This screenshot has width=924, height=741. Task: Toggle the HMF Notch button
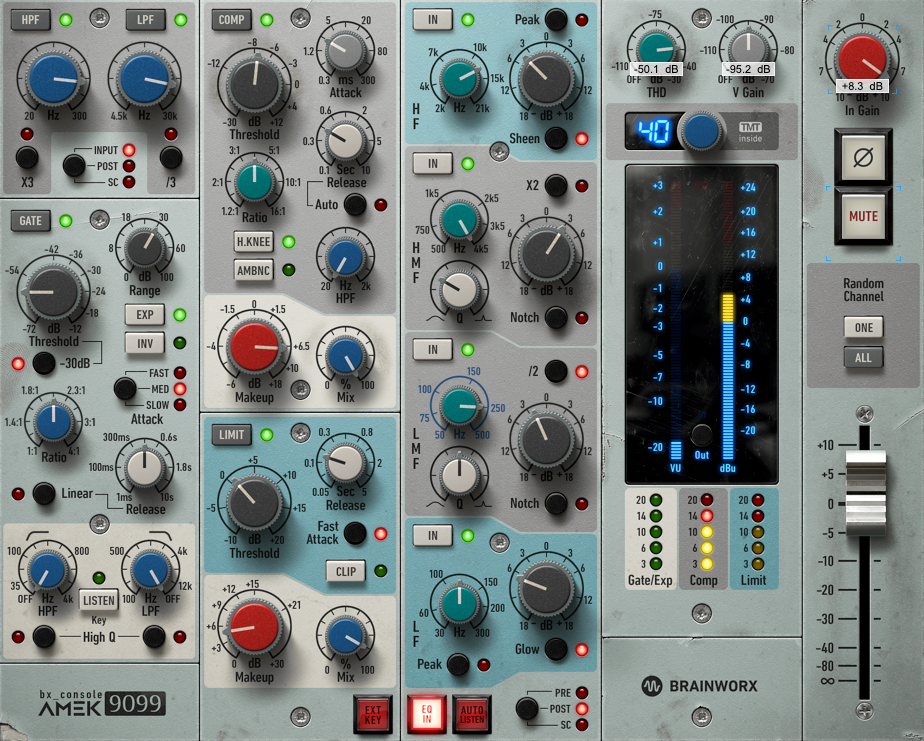point(556,318)
